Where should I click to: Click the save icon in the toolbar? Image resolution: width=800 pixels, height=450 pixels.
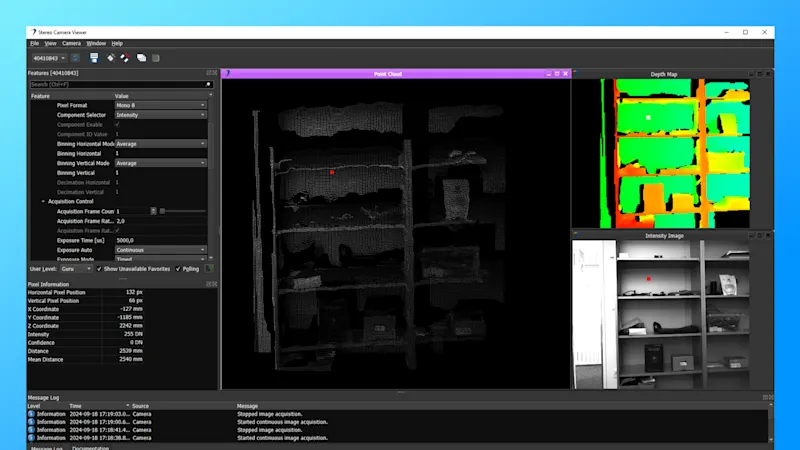(93, 58)
